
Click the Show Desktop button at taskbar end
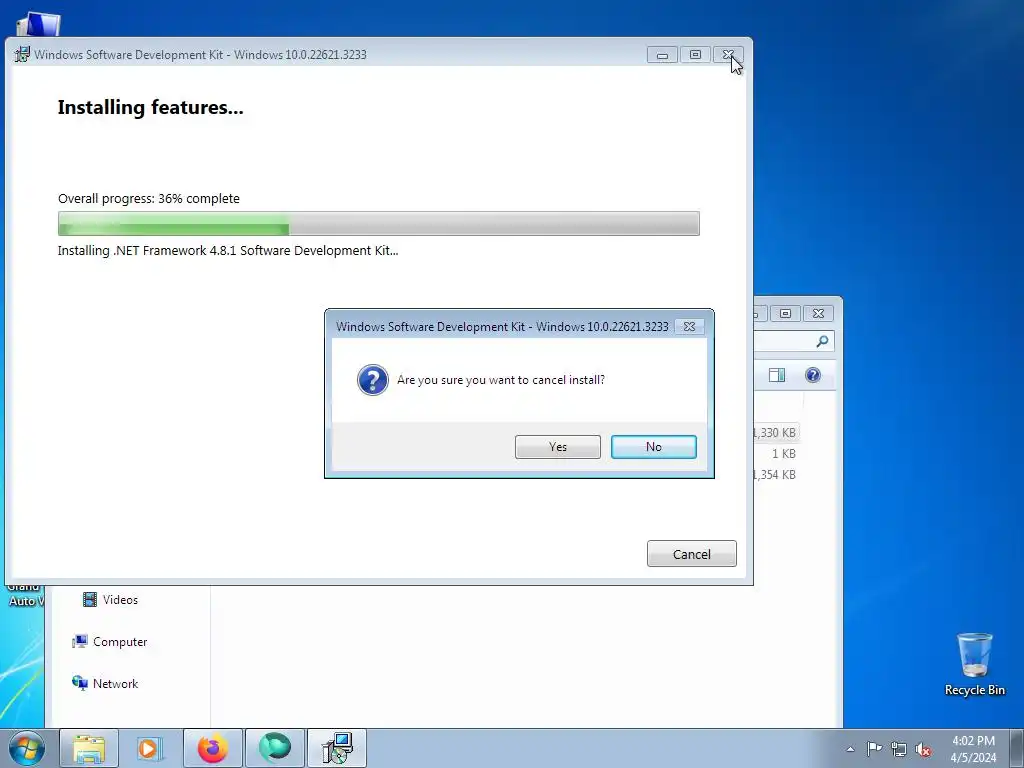[x=1016, y=748]
